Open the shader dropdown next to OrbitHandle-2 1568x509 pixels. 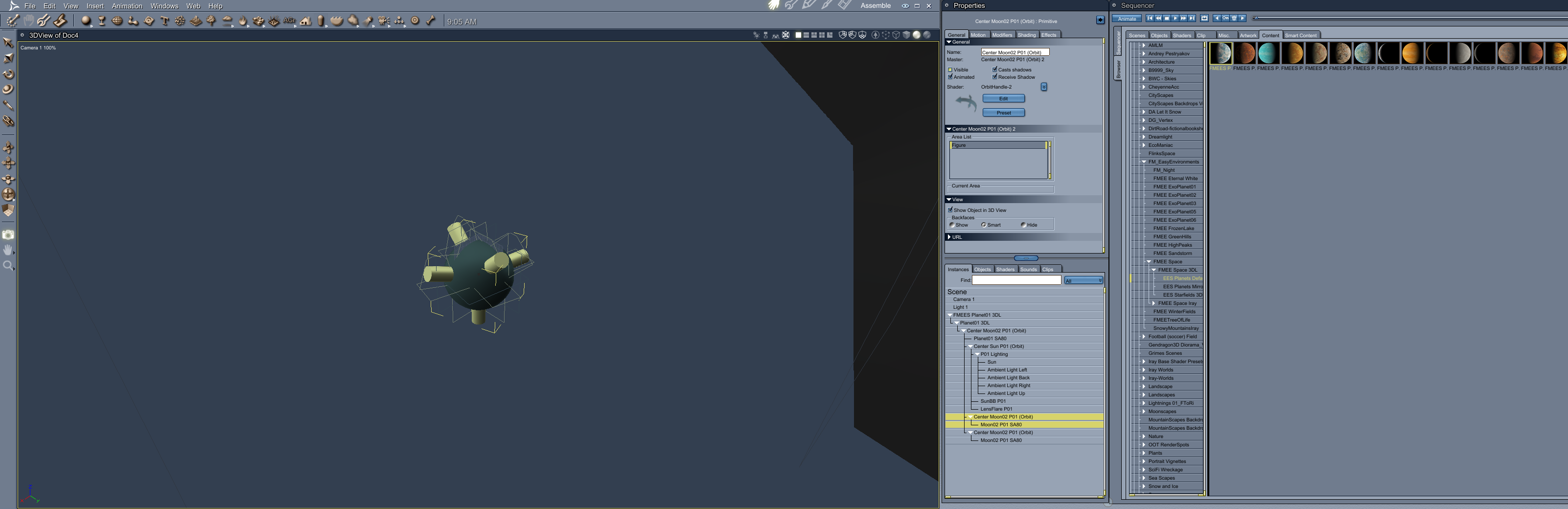click(x=1043, y=87)
